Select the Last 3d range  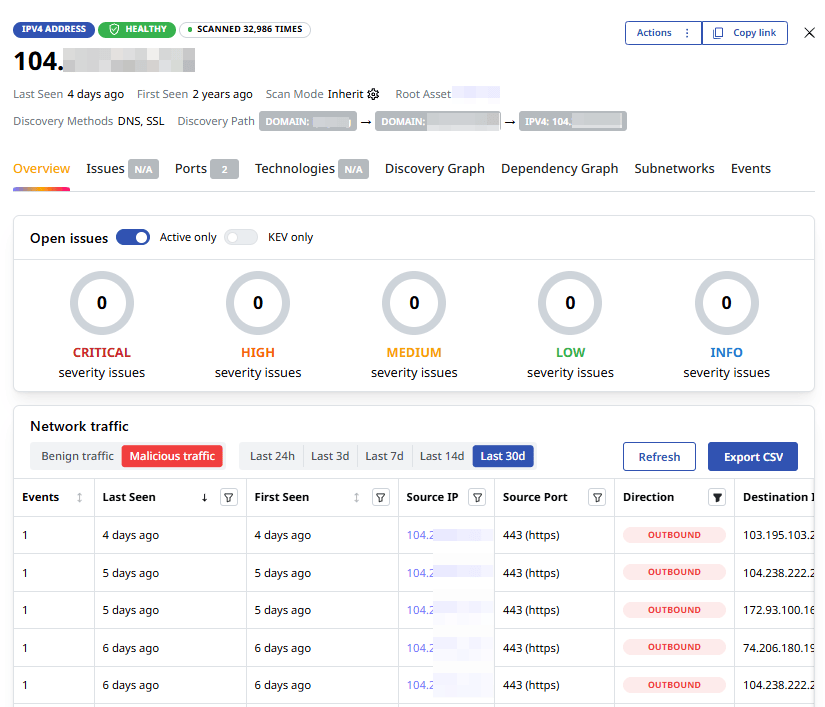[x=330, y=456]
